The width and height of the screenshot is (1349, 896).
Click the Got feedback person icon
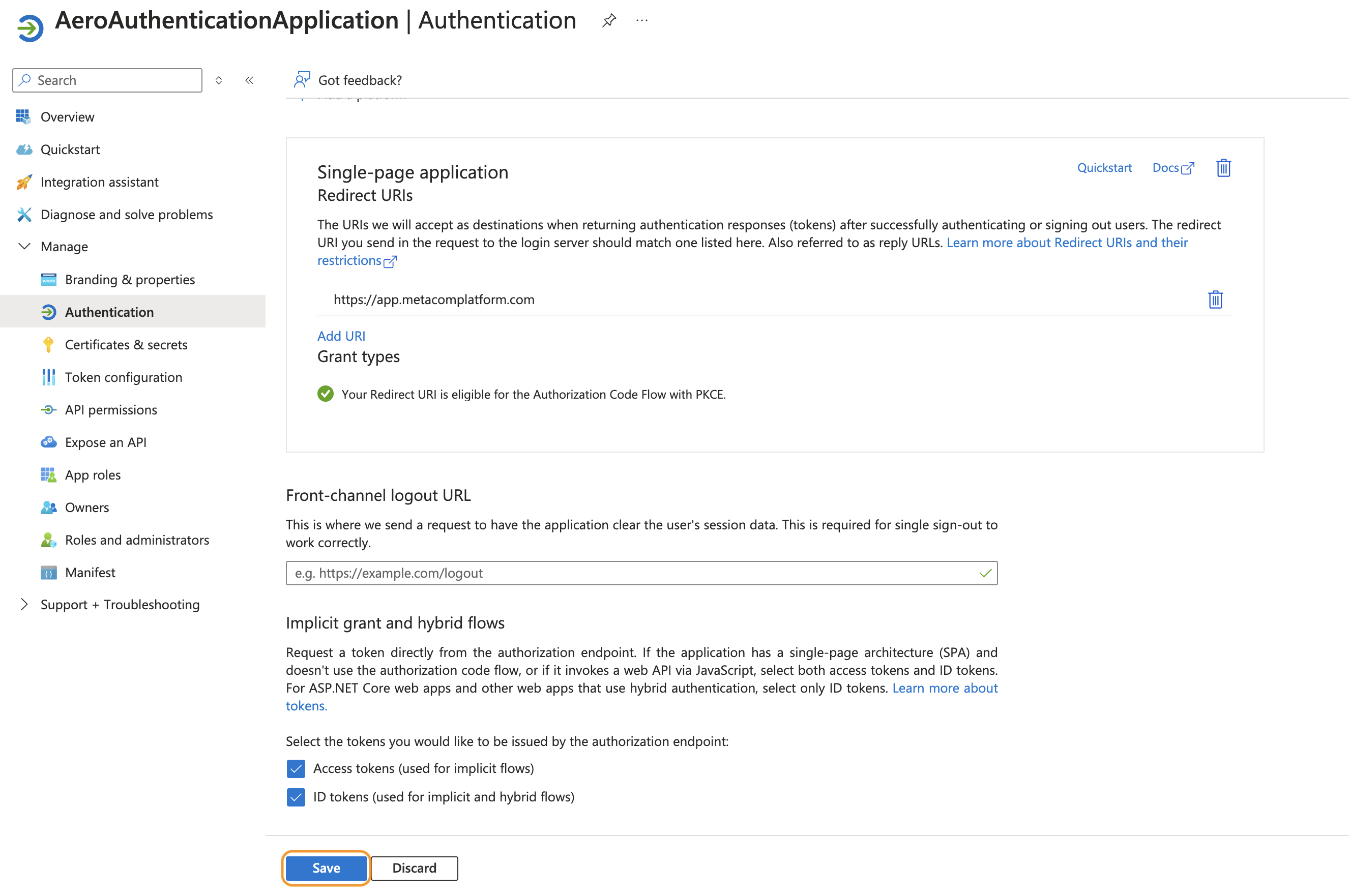(302, 79)
